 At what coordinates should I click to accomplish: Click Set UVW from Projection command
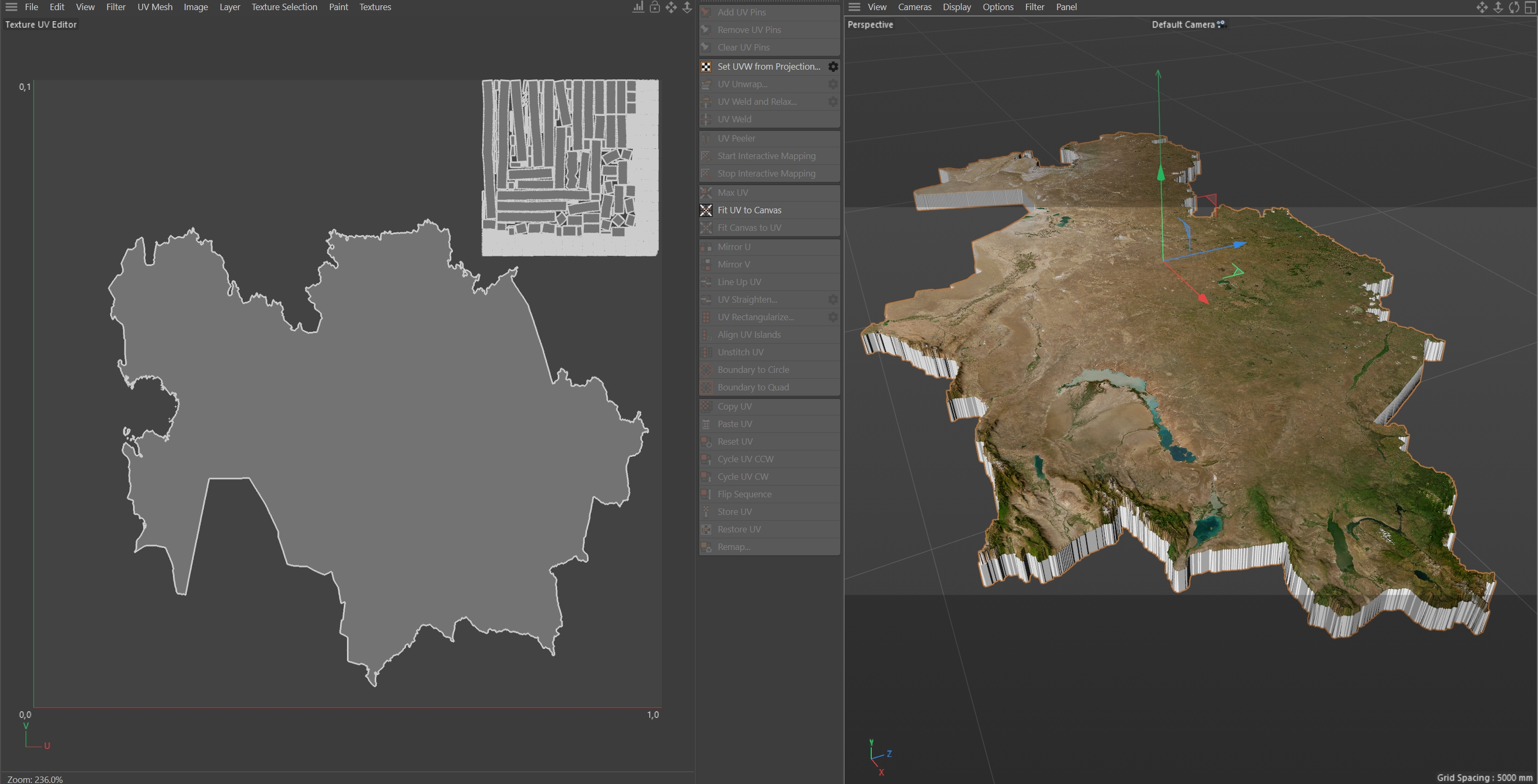point(768,66)
